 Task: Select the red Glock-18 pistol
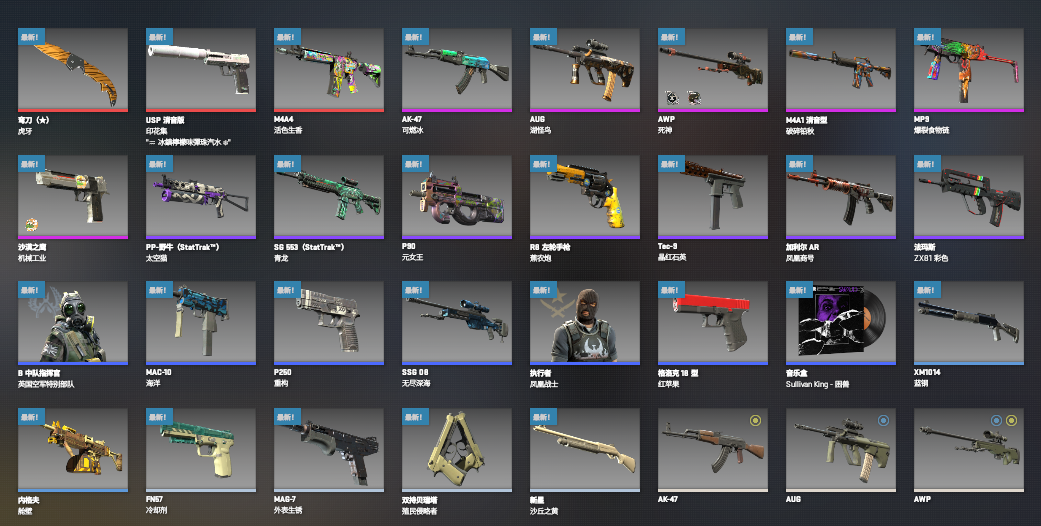coord(712,323)
